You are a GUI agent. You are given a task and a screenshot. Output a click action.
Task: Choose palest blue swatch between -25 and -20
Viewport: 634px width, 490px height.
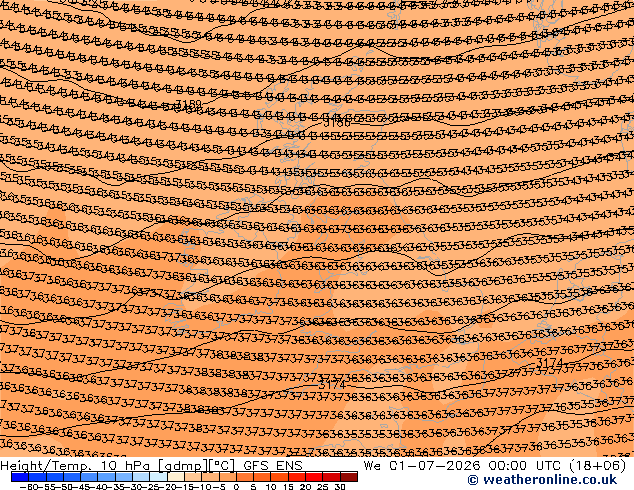pyautogui.click(x=158, y=477)
